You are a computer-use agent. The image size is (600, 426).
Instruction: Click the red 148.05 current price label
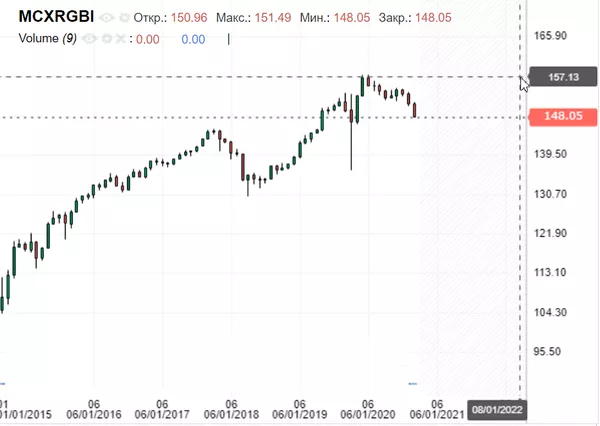coord(563,116)
